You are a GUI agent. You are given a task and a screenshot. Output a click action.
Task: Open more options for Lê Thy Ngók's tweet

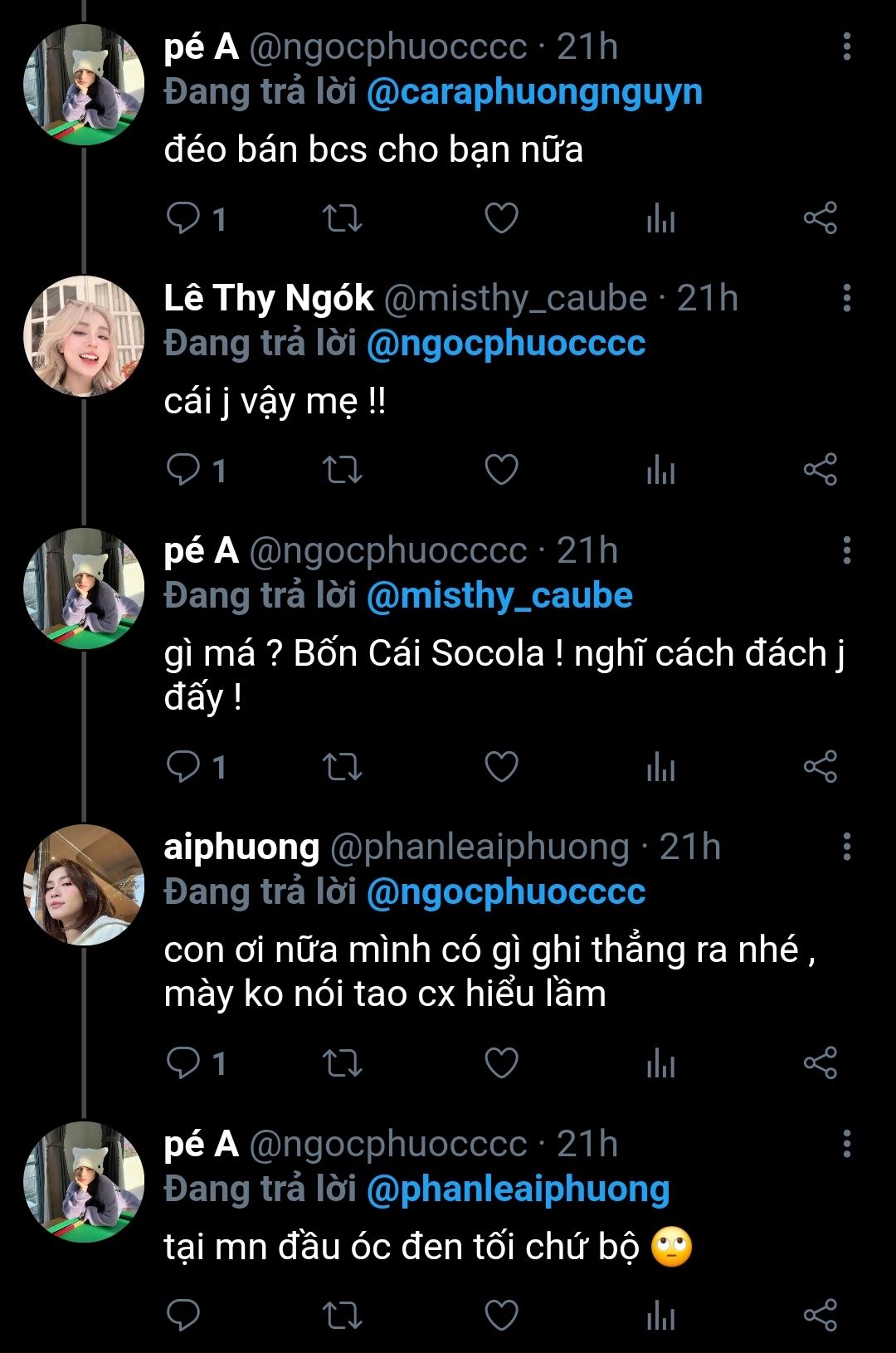[x=846, y=298]
